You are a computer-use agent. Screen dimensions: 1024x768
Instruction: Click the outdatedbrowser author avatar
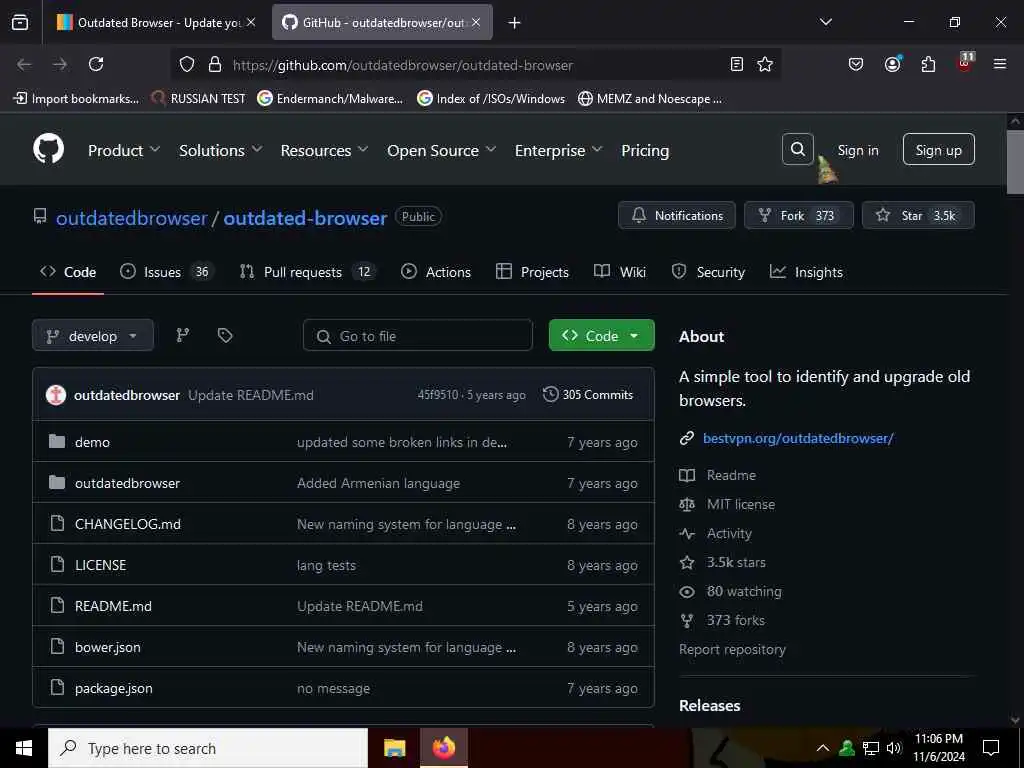point(56,394)
